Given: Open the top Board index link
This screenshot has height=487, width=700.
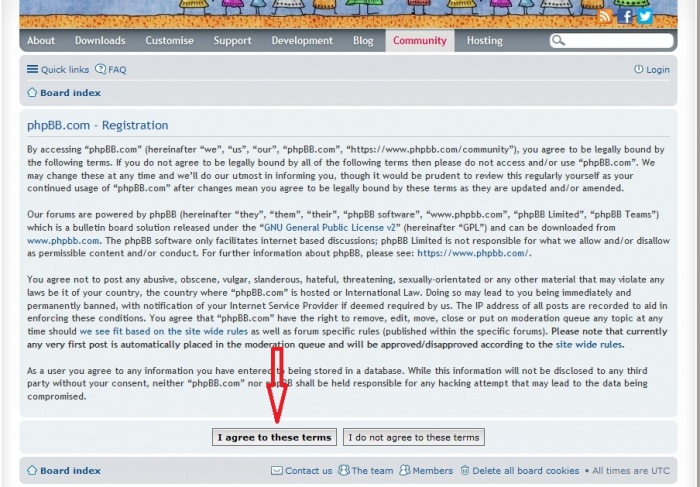Looking at the screenshot, I should click(x=71, y=93).
